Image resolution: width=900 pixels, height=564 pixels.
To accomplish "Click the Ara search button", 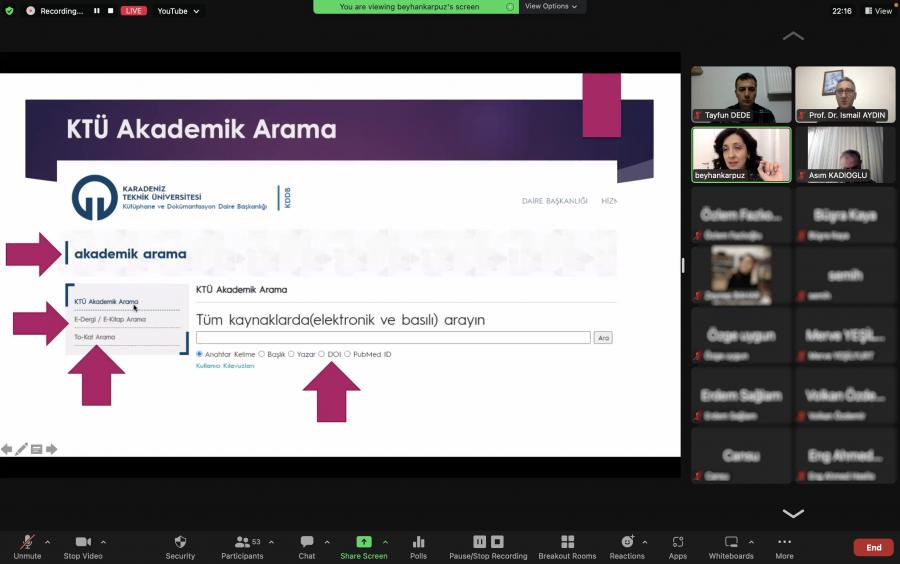I will [x=603, y=337].
